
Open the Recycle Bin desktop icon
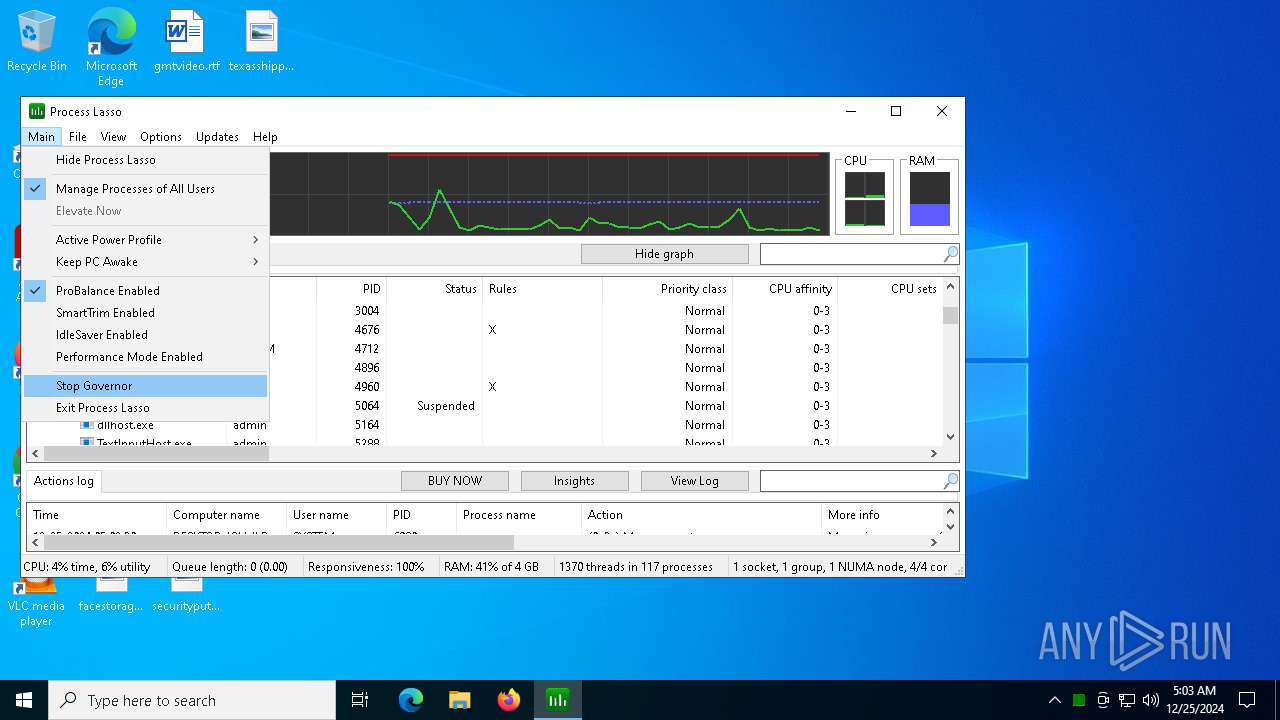37,41
